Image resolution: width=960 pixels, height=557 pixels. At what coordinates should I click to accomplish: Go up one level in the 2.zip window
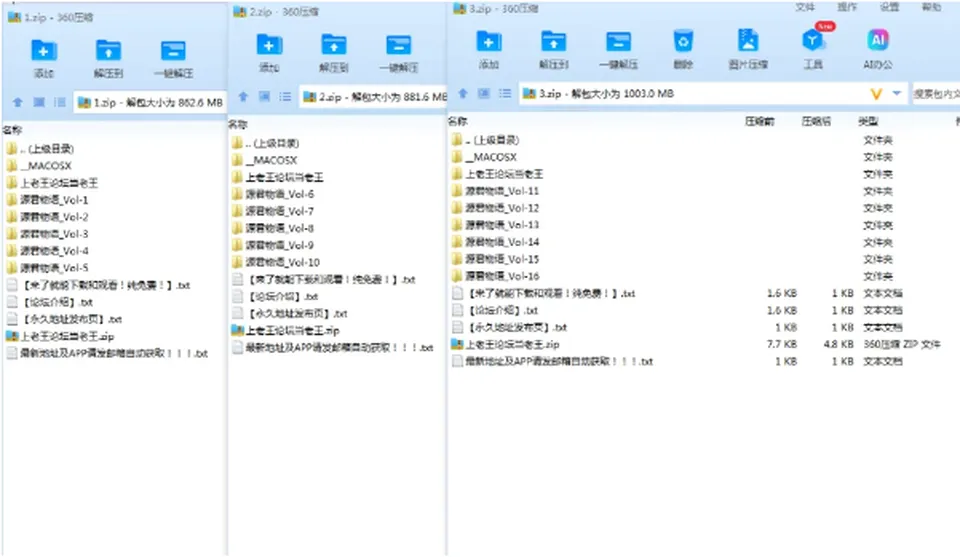[243, 97]
